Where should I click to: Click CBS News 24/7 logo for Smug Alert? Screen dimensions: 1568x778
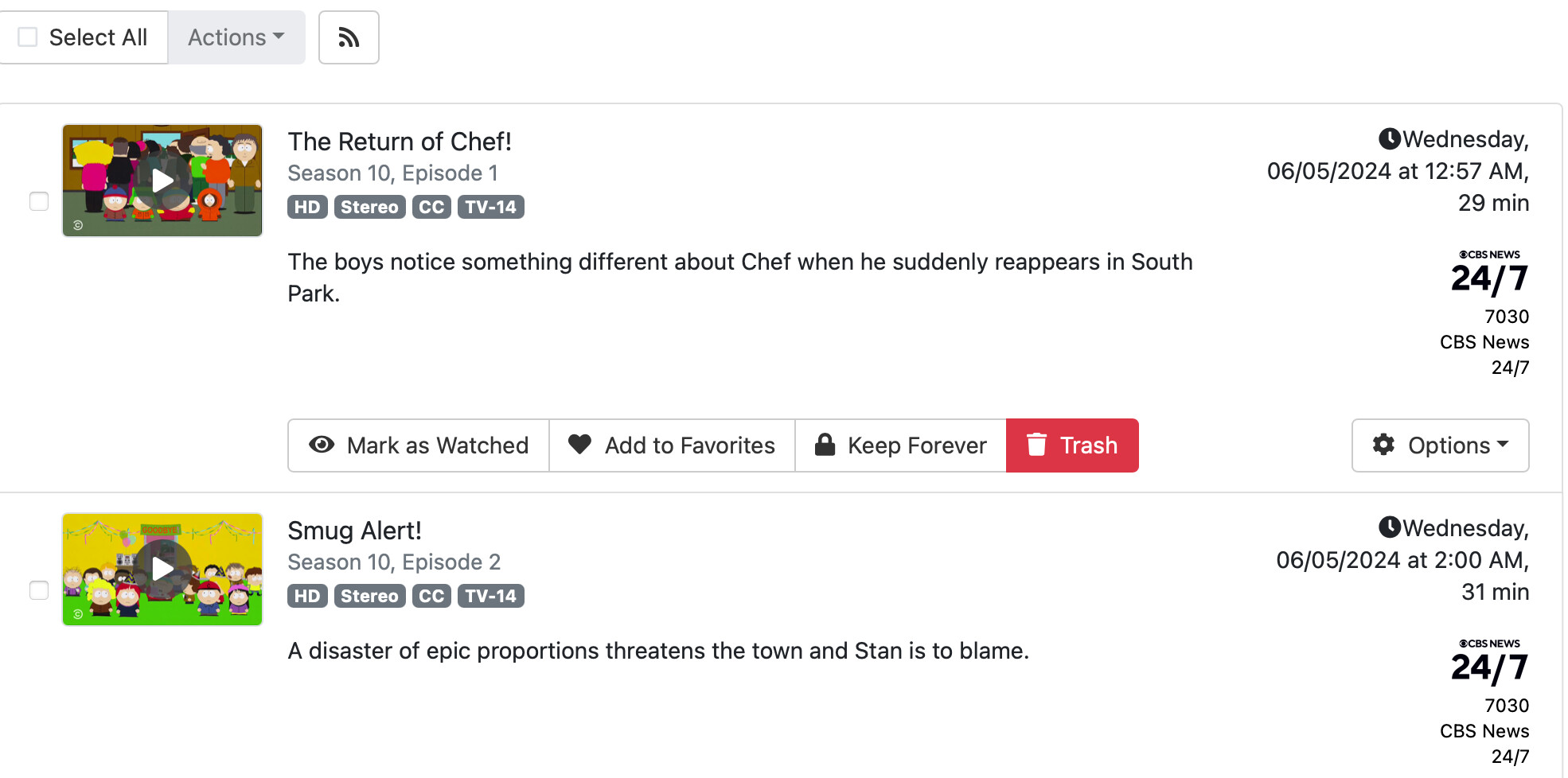(1489, 662)
